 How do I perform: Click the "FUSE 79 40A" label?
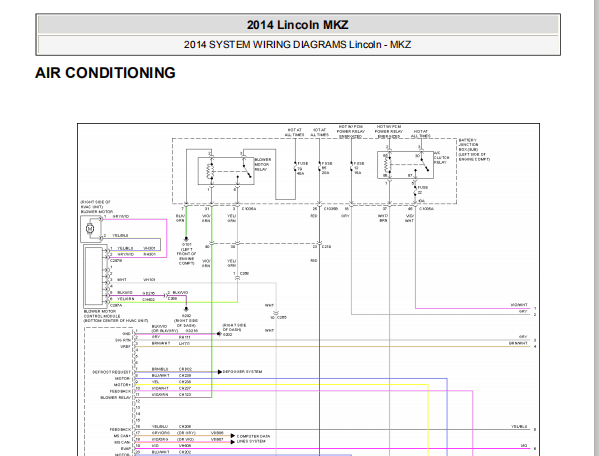coord(303,168)
